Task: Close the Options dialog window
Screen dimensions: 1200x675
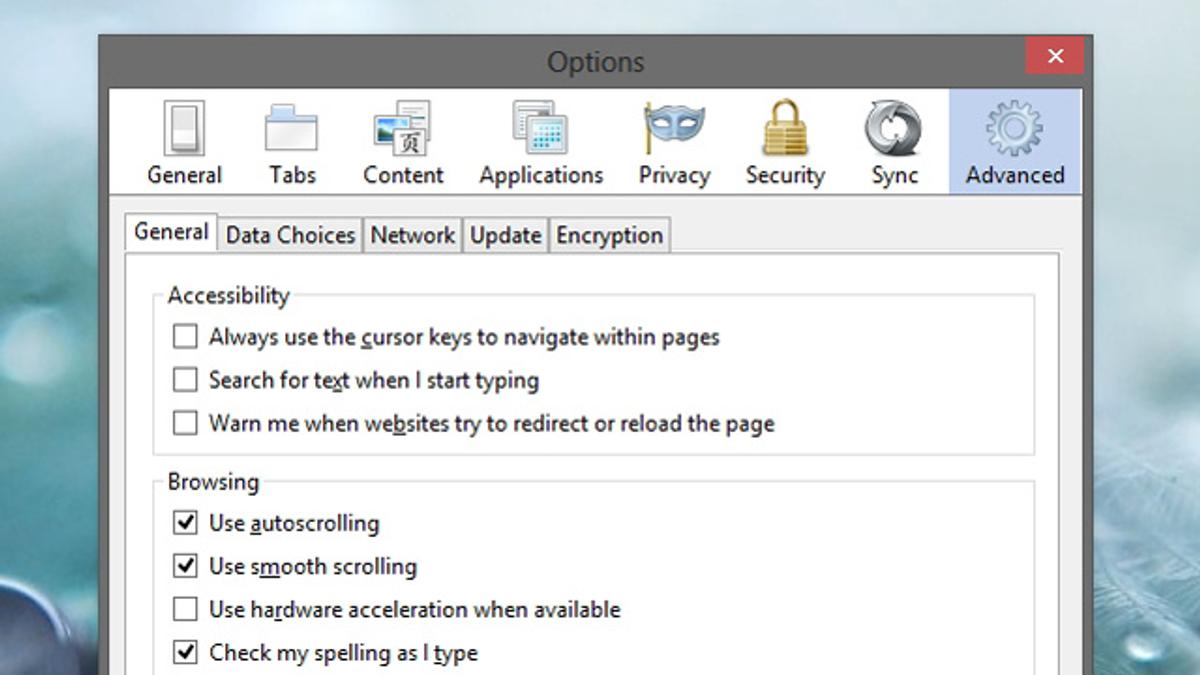Action: 1055,56
